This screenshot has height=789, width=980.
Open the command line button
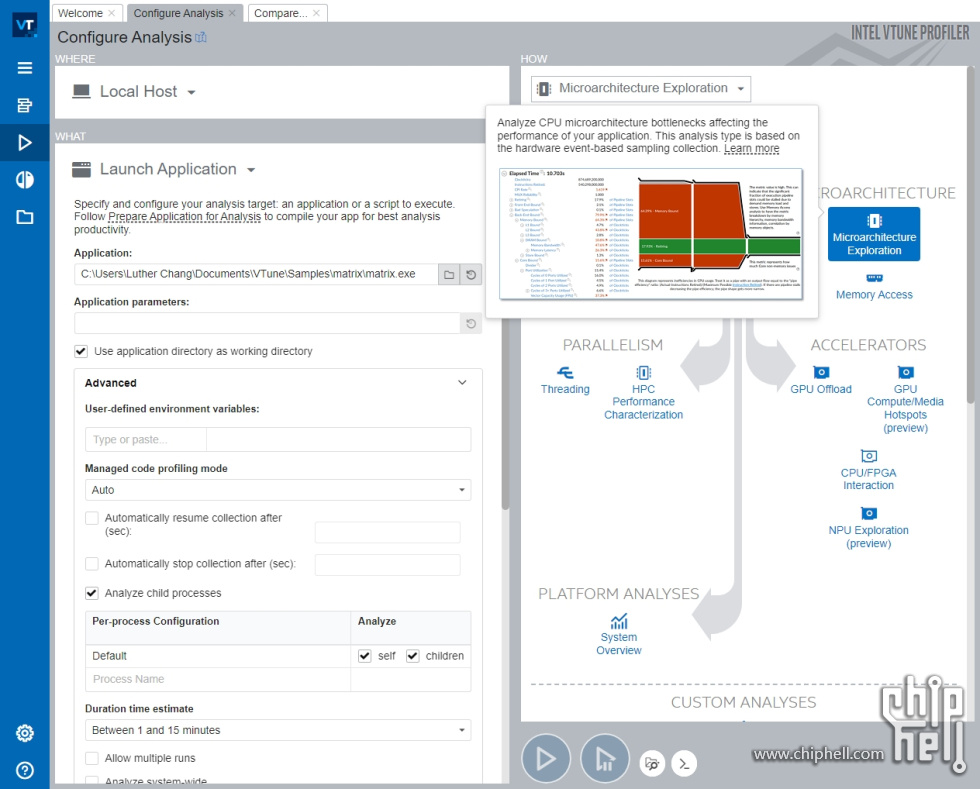tap(684, 763)
